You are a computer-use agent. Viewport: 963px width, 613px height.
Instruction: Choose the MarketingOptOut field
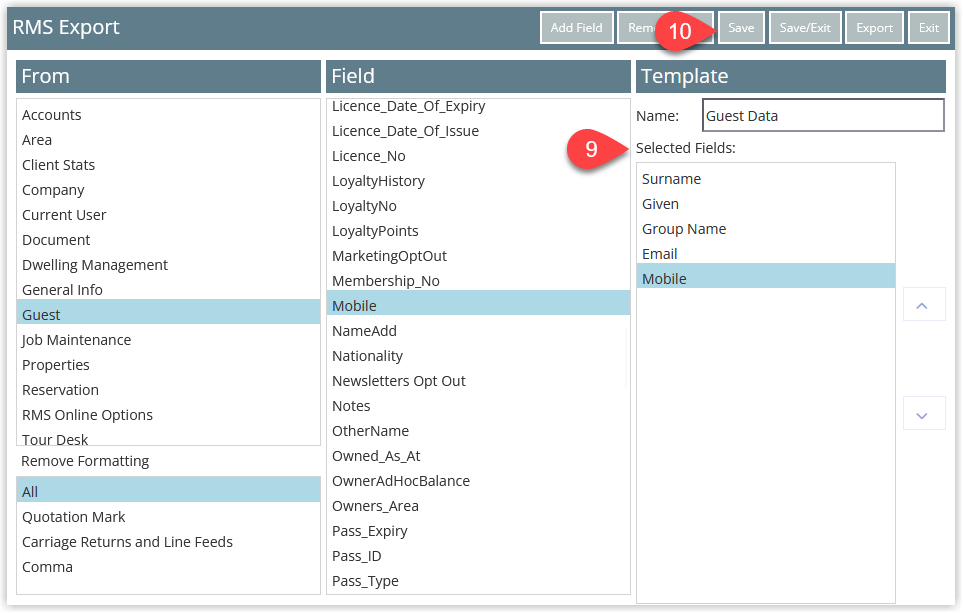pos(478,256)
